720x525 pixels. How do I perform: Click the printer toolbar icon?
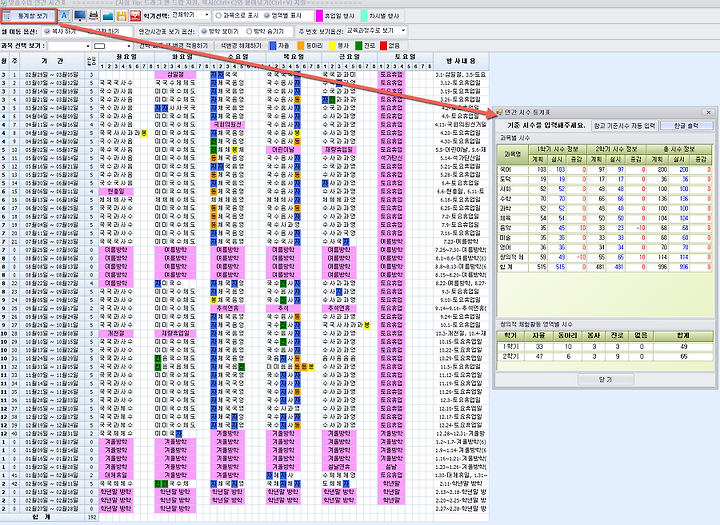click(94, 16)
